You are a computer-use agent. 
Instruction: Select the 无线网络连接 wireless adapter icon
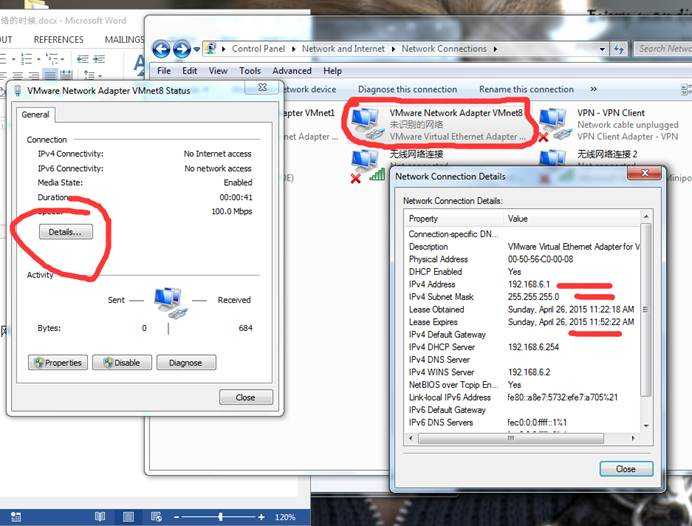pos(367,166)
